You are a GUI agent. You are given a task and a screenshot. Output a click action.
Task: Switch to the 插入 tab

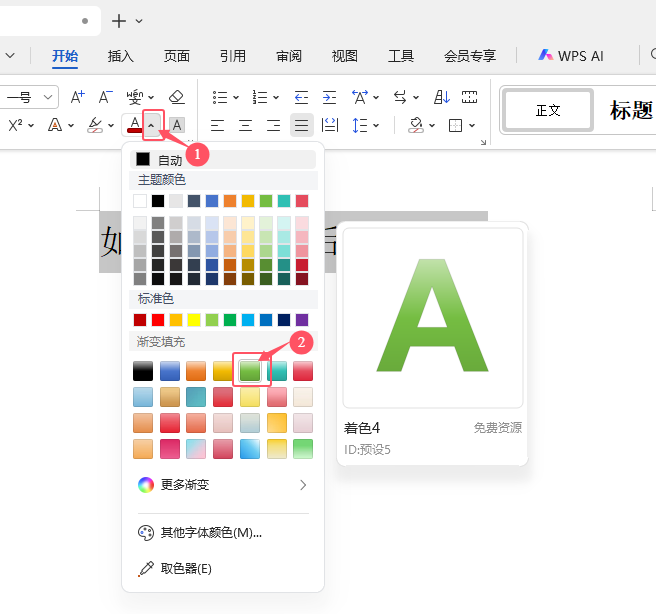[x=120, y=56]
